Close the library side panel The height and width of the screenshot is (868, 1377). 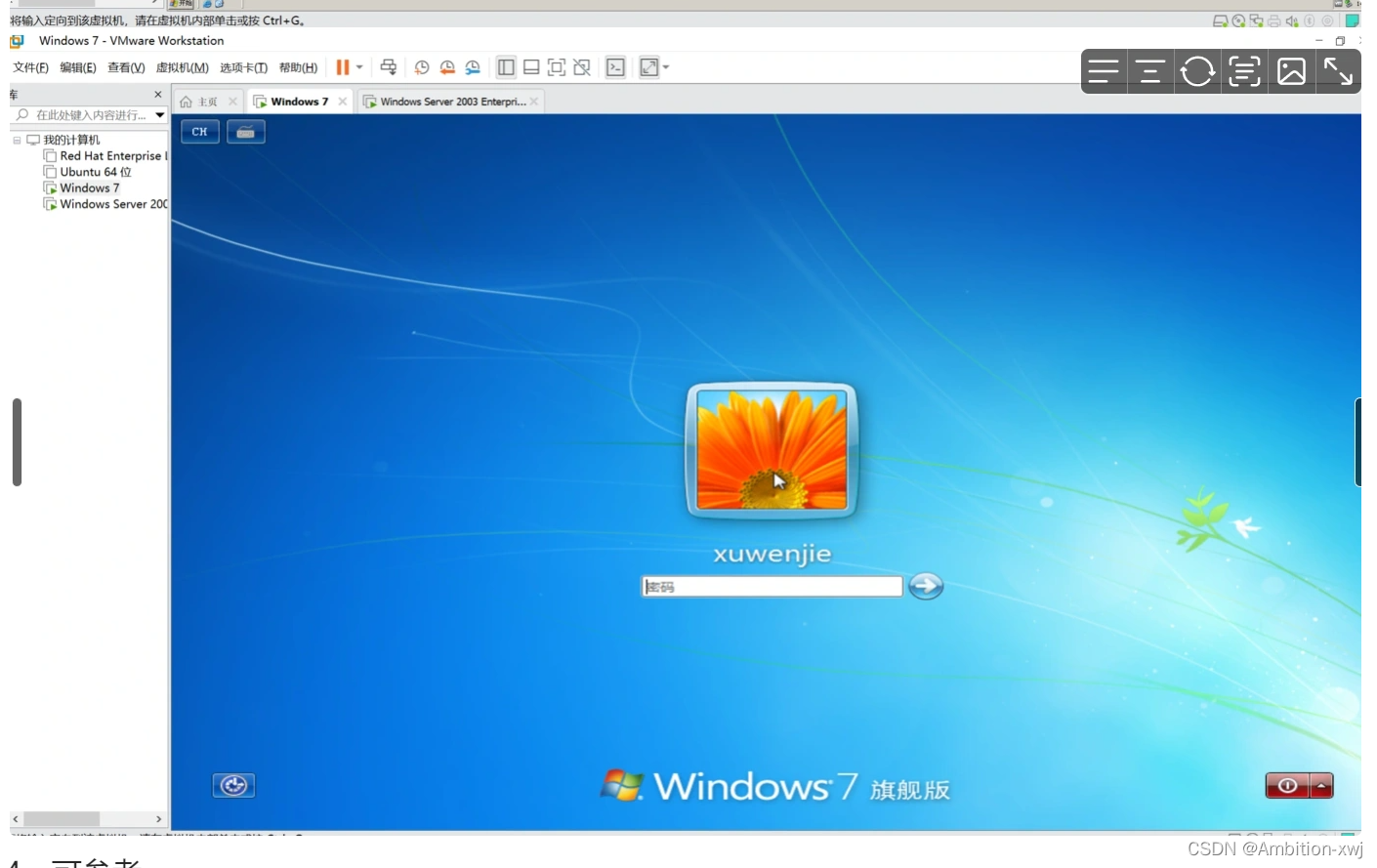(158, 95)
